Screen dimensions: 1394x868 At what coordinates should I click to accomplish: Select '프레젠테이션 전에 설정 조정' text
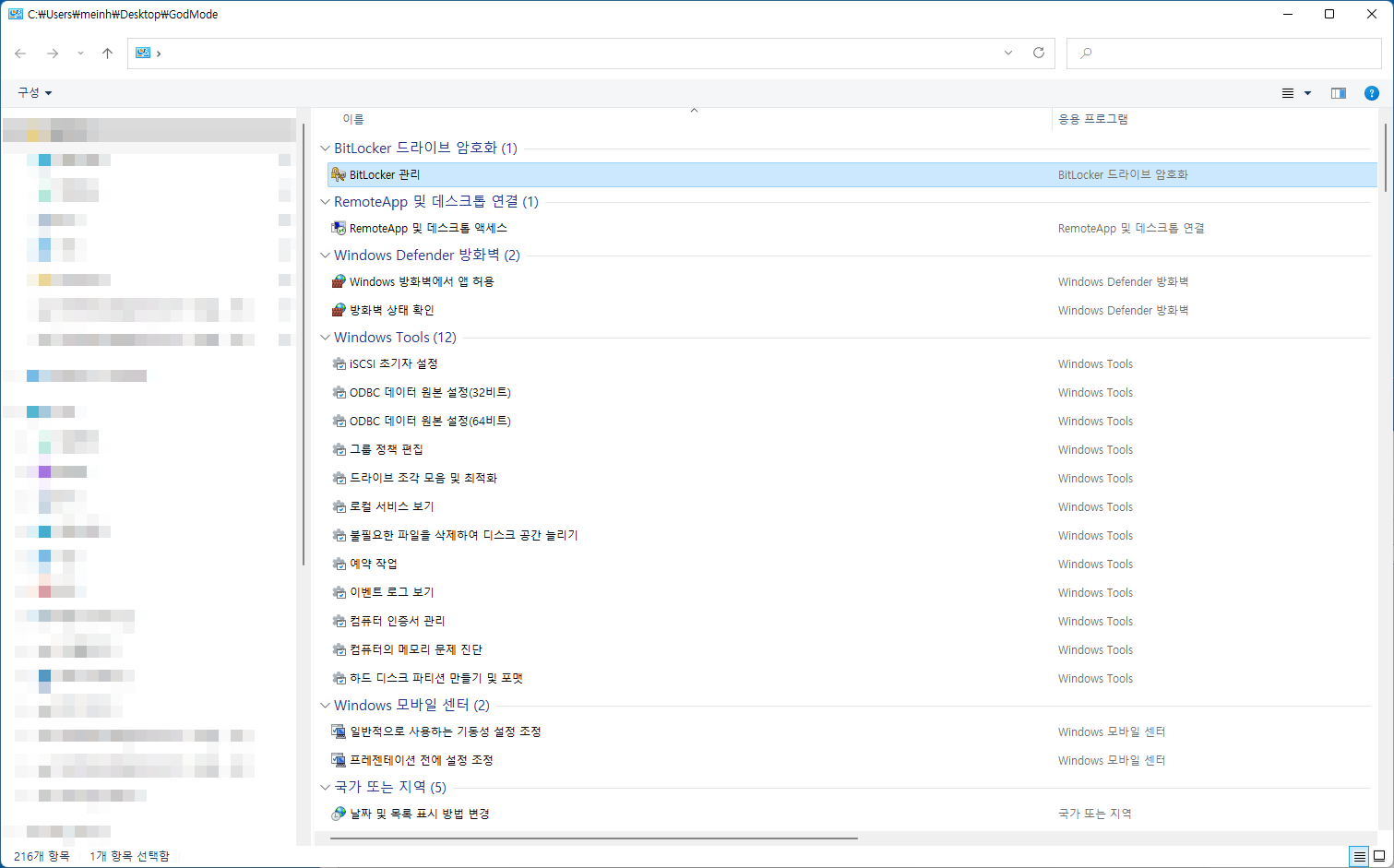pyautogui.click(x=422, y=760)
